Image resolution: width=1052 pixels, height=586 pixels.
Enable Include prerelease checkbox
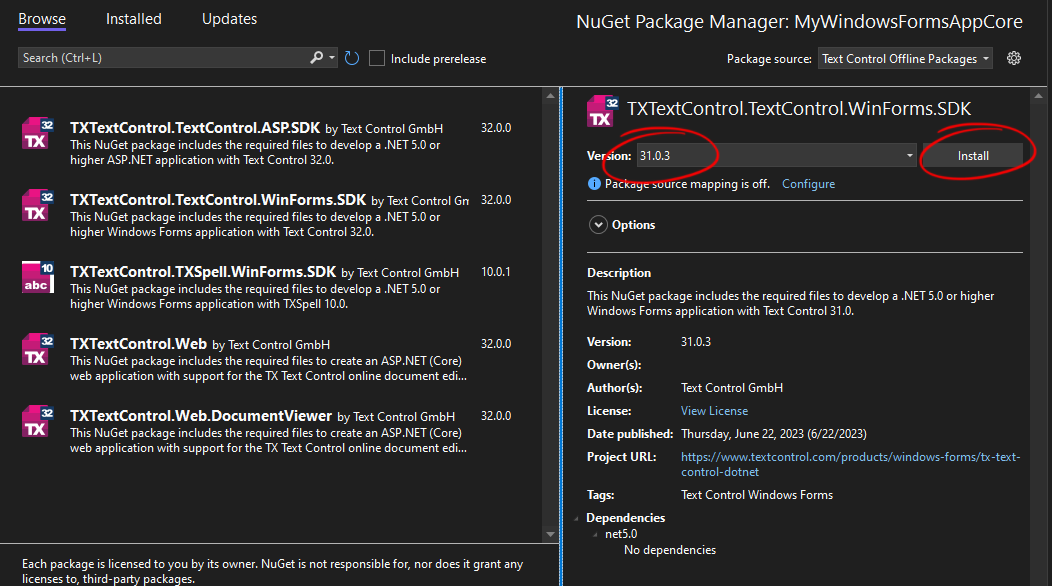377,58
